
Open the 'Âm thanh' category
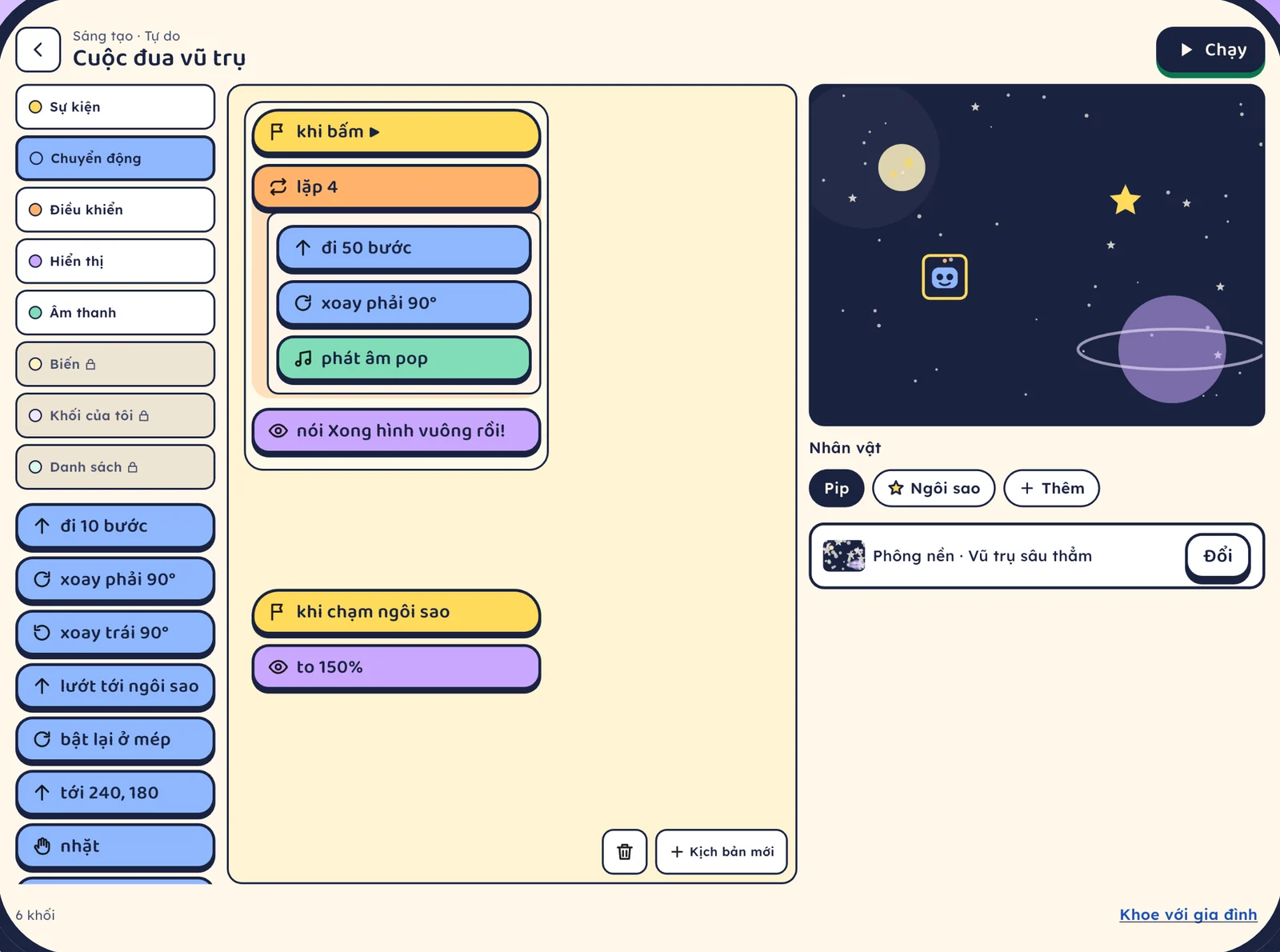115,312
